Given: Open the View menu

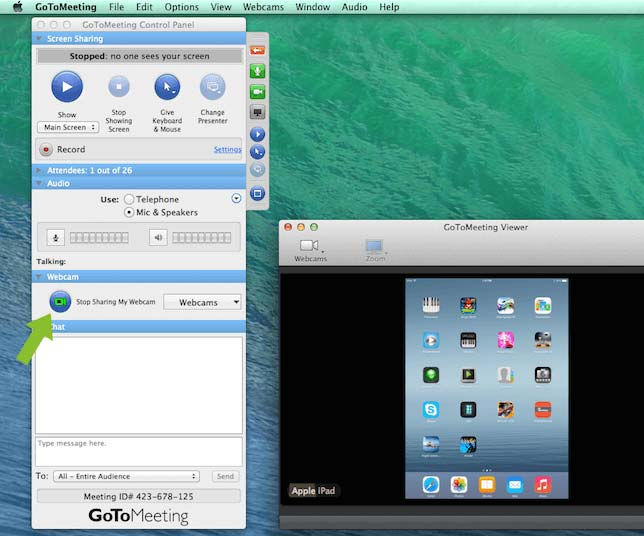Looking at the screenshot, I should [x=221, y=7].
